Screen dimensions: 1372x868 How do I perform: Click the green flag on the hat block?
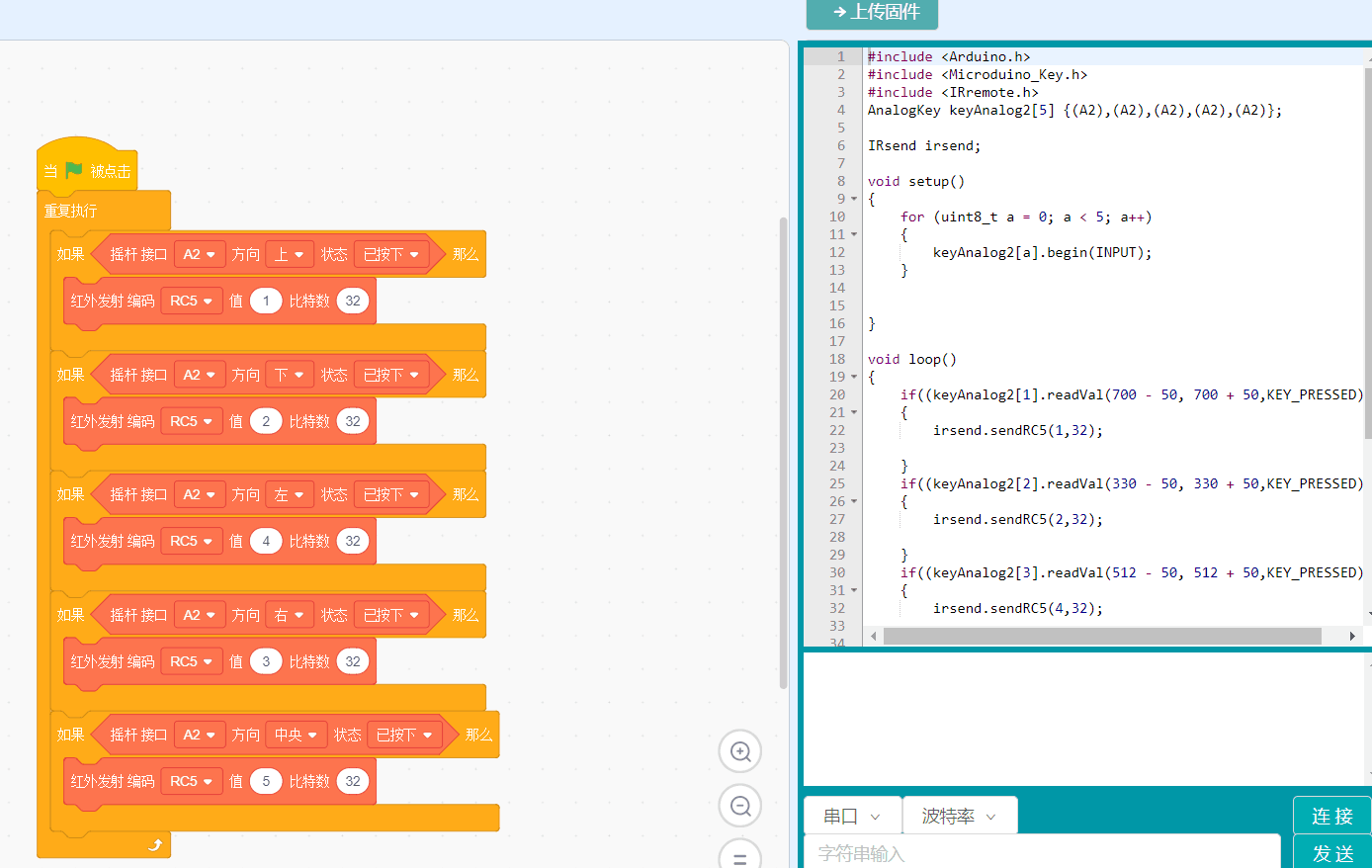point(74,171)
